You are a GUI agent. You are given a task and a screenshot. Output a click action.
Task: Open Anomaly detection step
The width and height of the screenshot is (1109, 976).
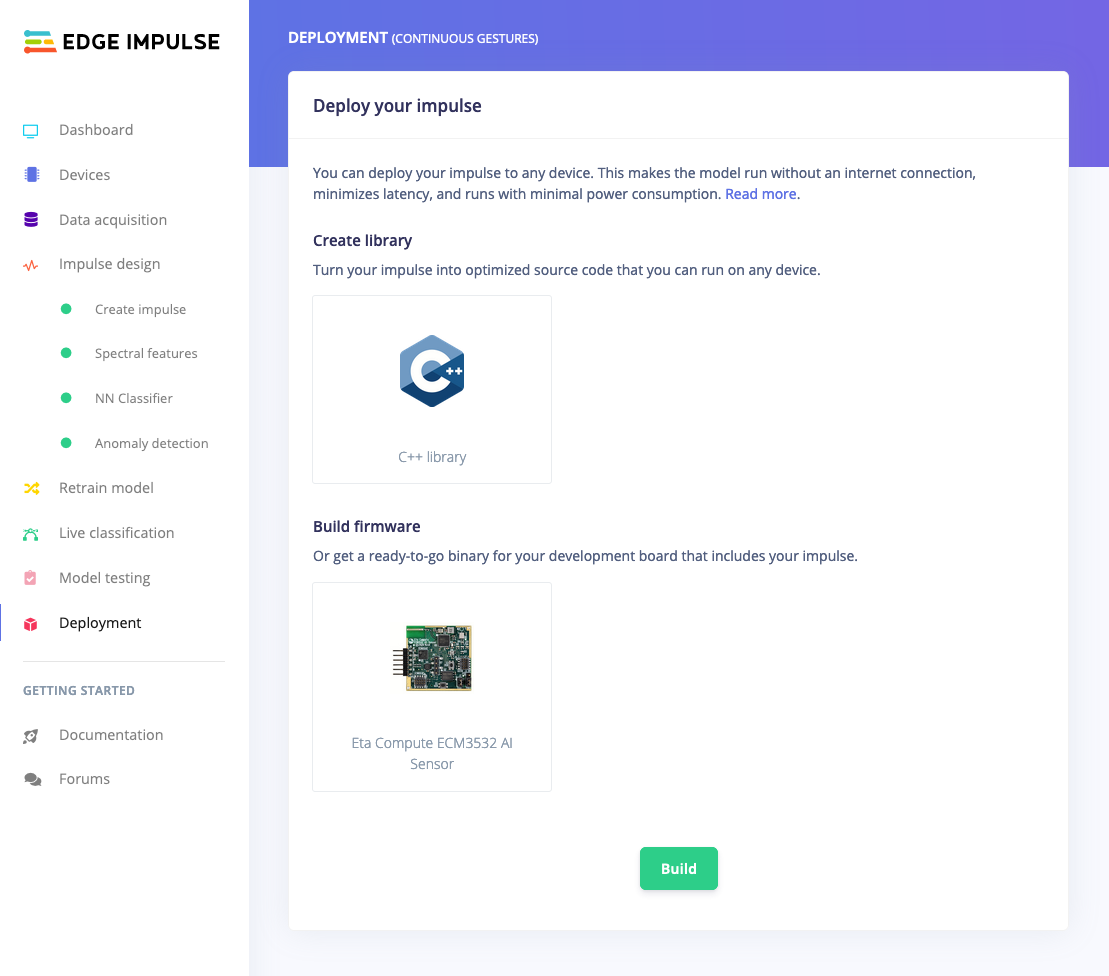(151, 443)
